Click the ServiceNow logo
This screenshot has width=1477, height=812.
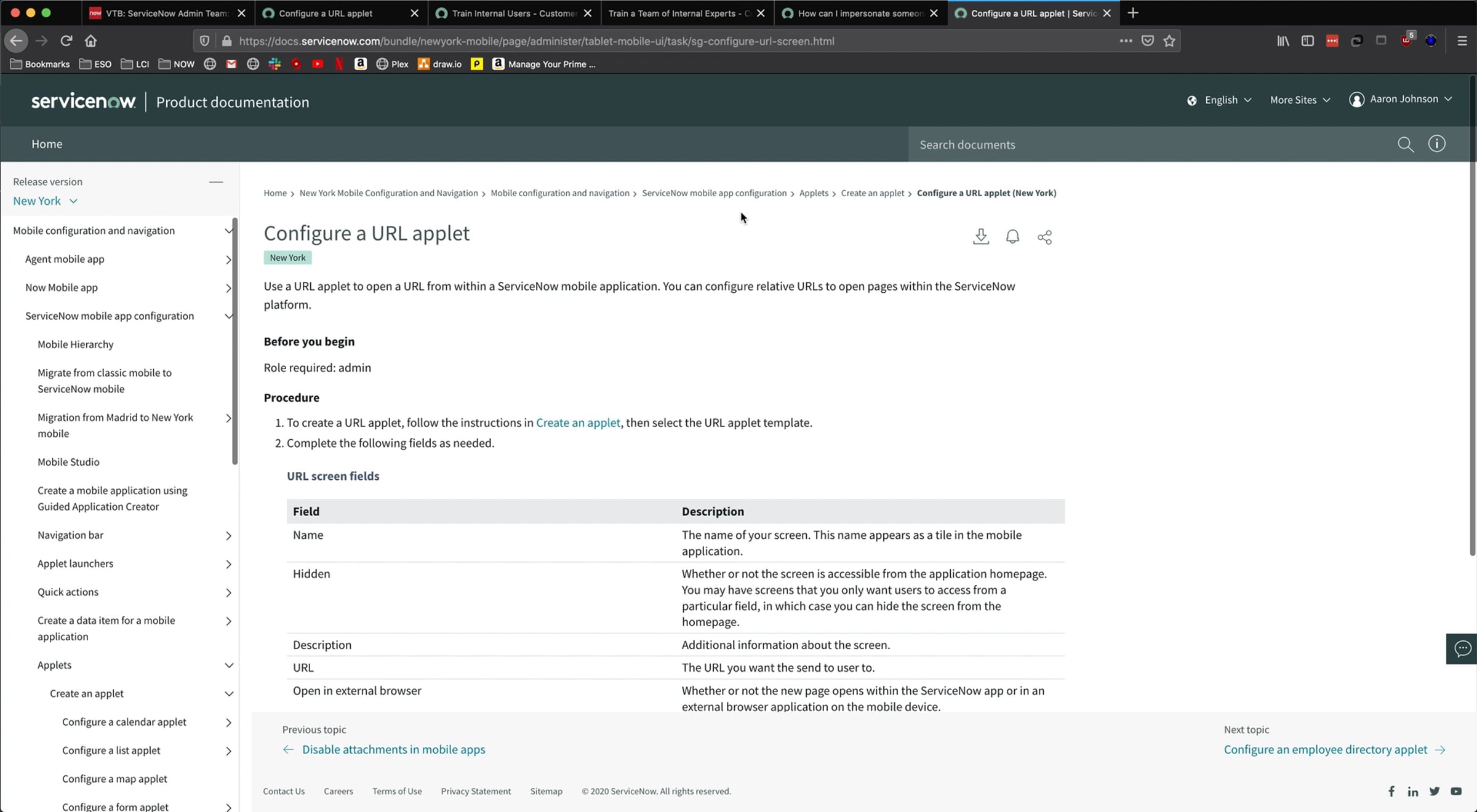pyautogui.click(x=83, y=101)
